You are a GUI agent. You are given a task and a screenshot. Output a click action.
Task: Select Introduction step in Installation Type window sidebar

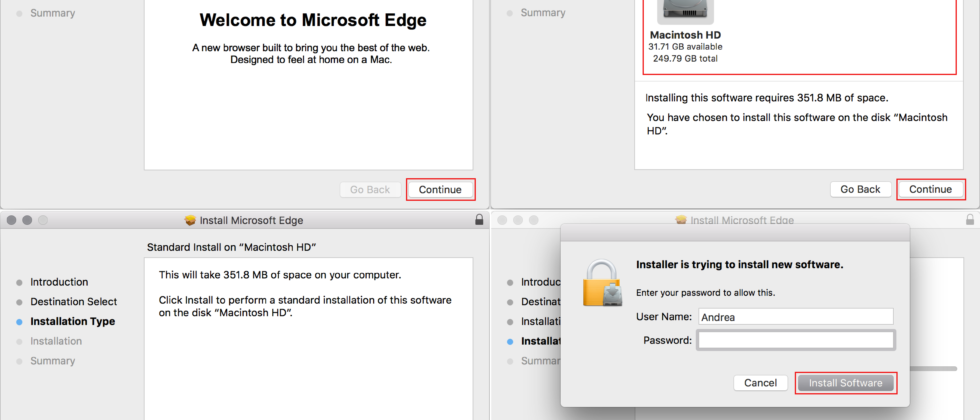click(x=59, y=282)
